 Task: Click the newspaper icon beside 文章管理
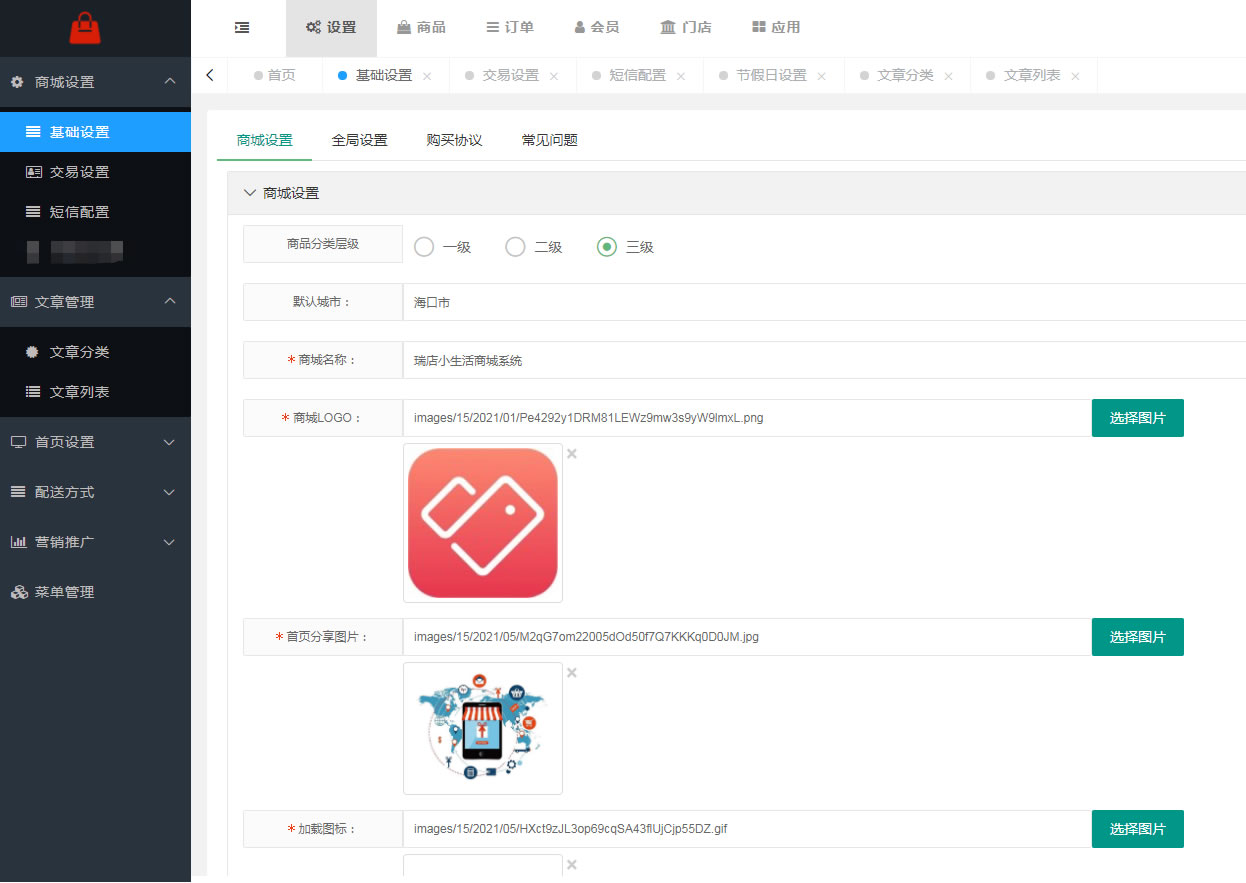[18, 302]
